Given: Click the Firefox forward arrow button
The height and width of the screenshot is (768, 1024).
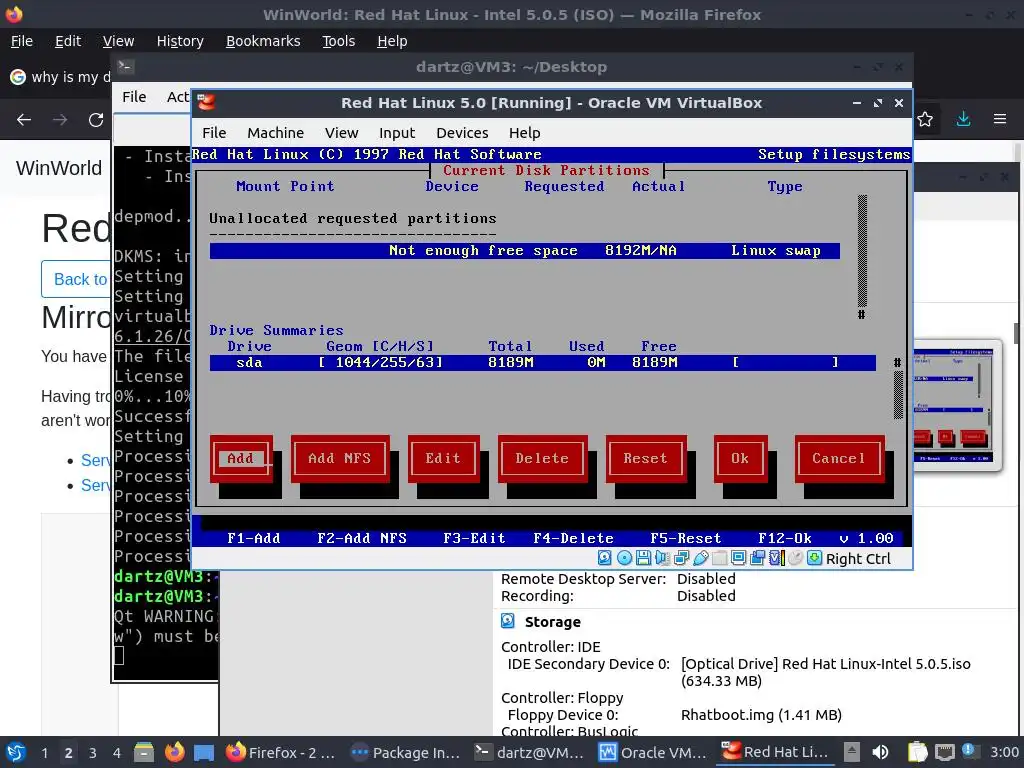Looking at the screenshot, I should (60, 120).
